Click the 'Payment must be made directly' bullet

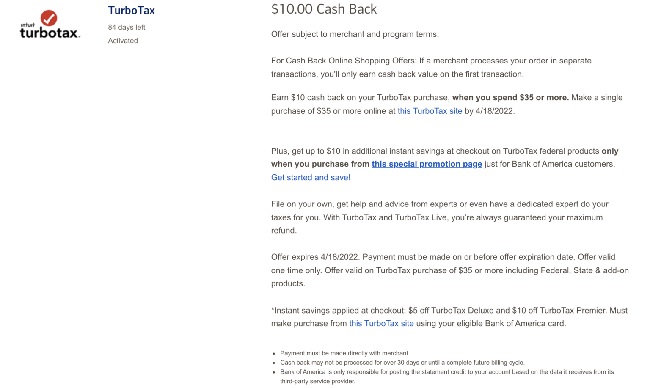click(x=344, y=353)
